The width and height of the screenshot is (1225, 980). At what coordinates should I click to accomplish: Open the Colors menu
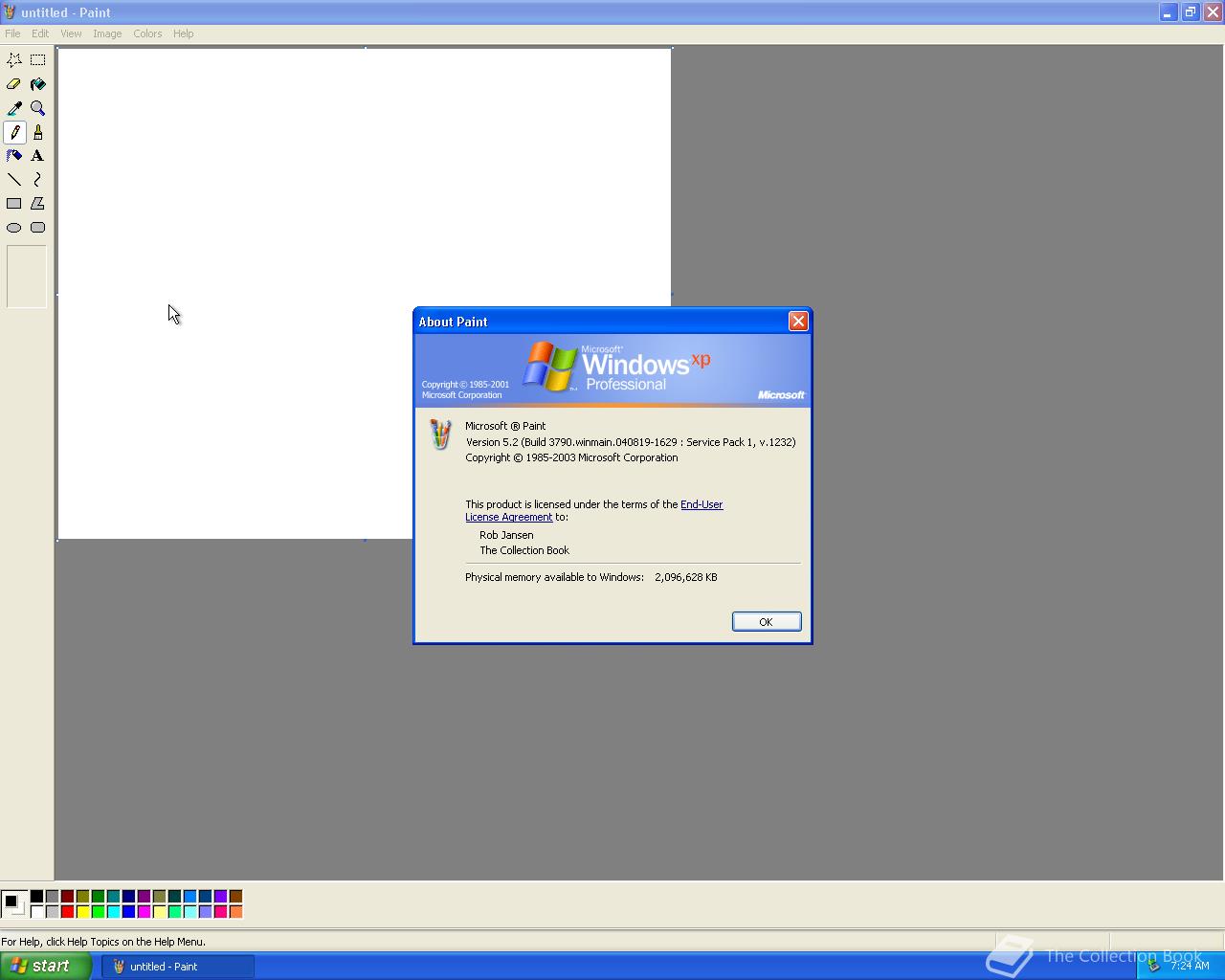point(147,33)
